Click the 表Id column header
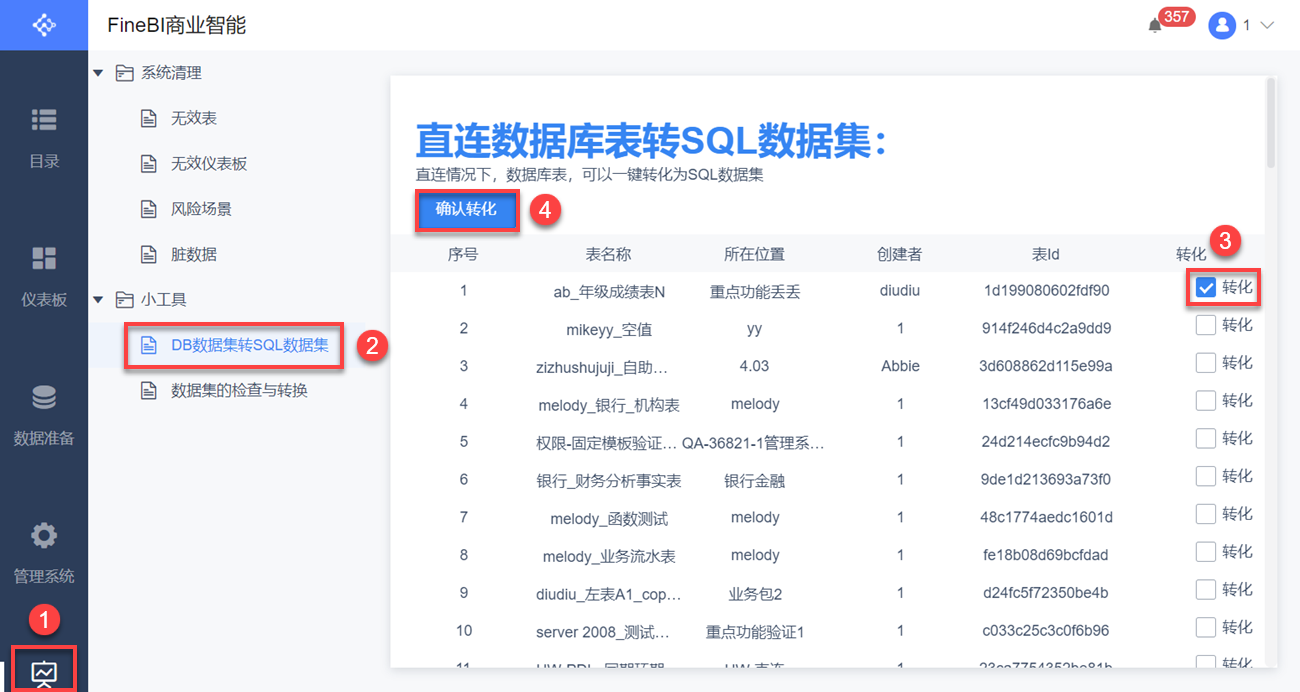Viewport: 1300px width, 692px height. (1045, 254)
